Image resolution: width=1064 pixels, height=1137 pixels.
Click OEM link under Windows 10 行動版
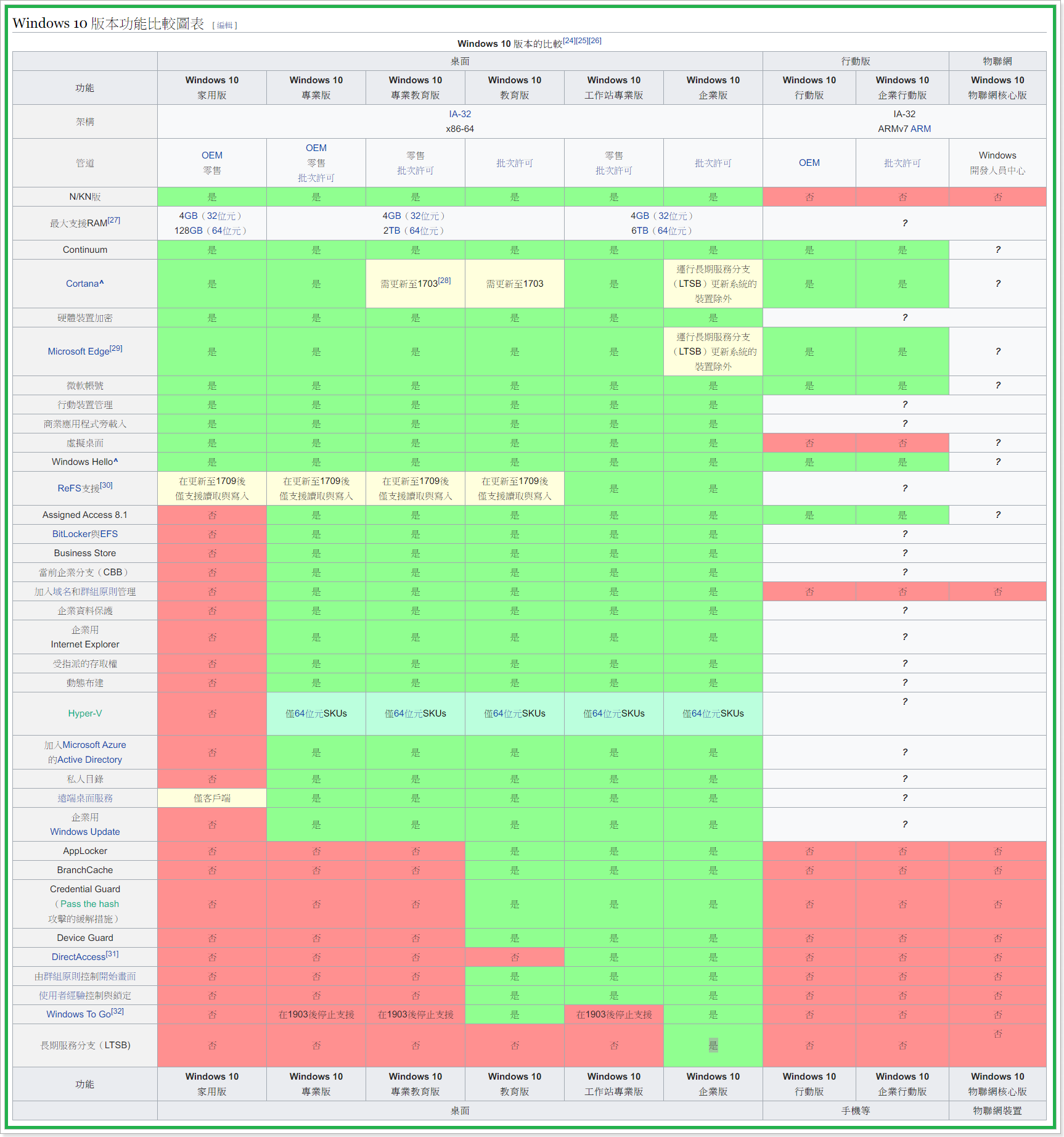[x=809, y=163]
